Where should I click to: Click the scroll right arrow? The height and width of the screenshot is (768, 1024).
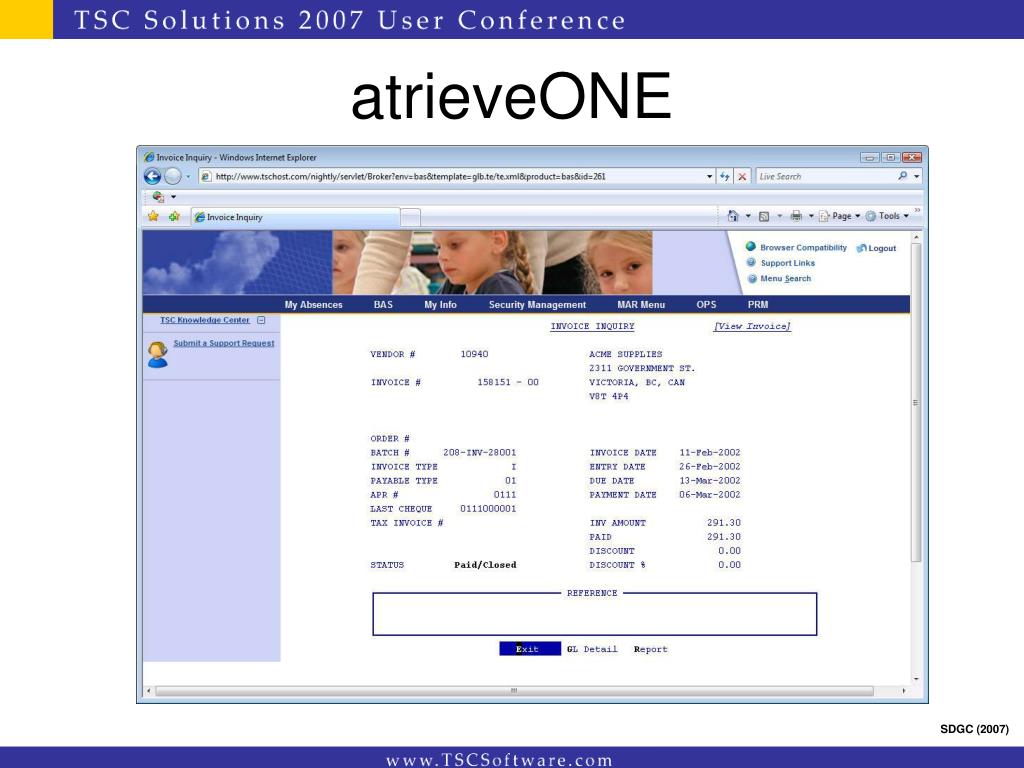coord(904,690)
